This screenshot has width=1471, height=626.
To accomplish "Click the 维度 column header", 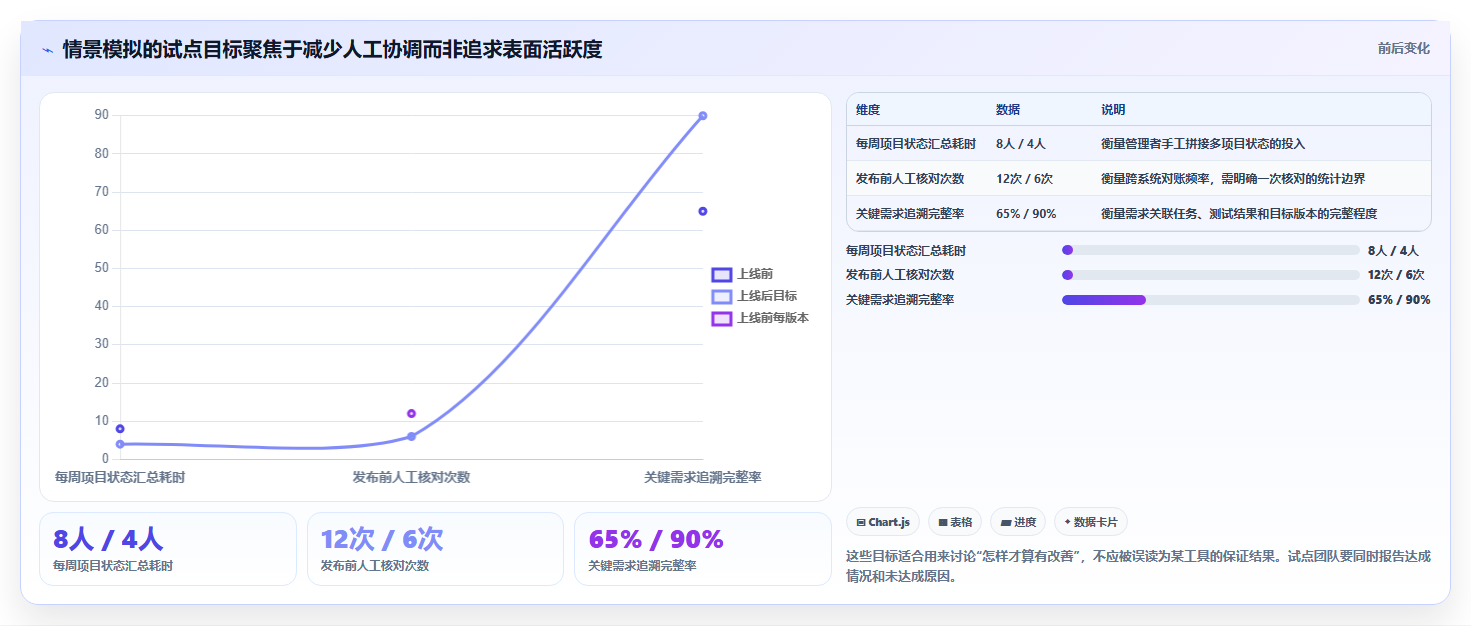I will tap(868, 109).
